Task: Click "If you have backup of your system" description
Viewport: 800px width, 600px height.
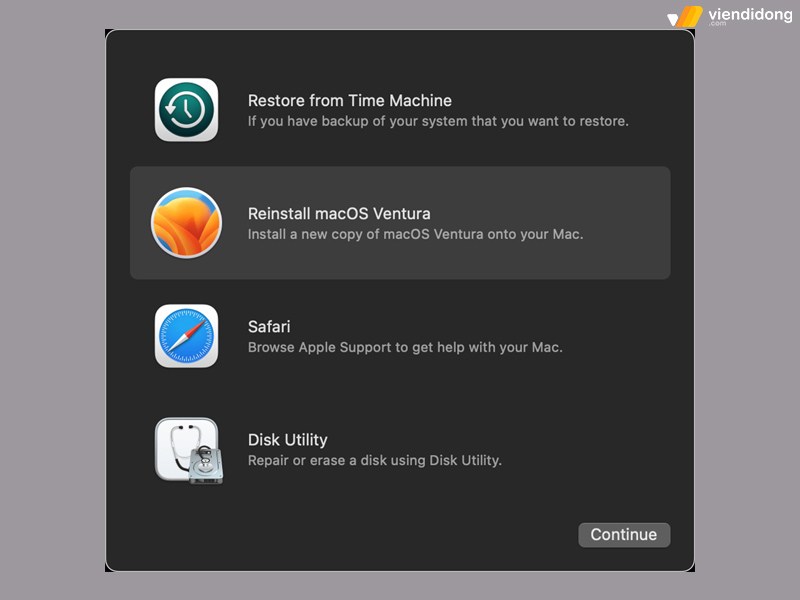Action: point(438,121)
